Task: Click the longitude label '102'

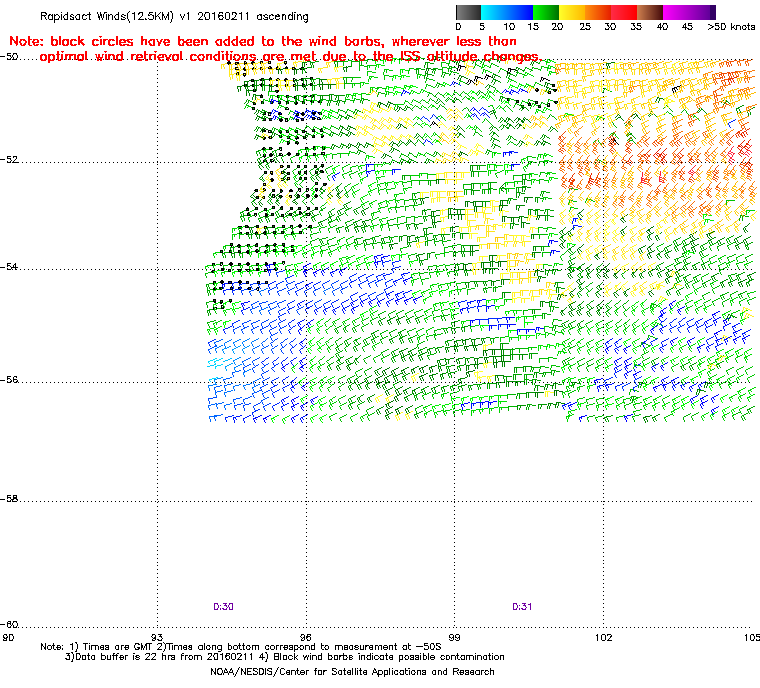Action: point(603,637)
